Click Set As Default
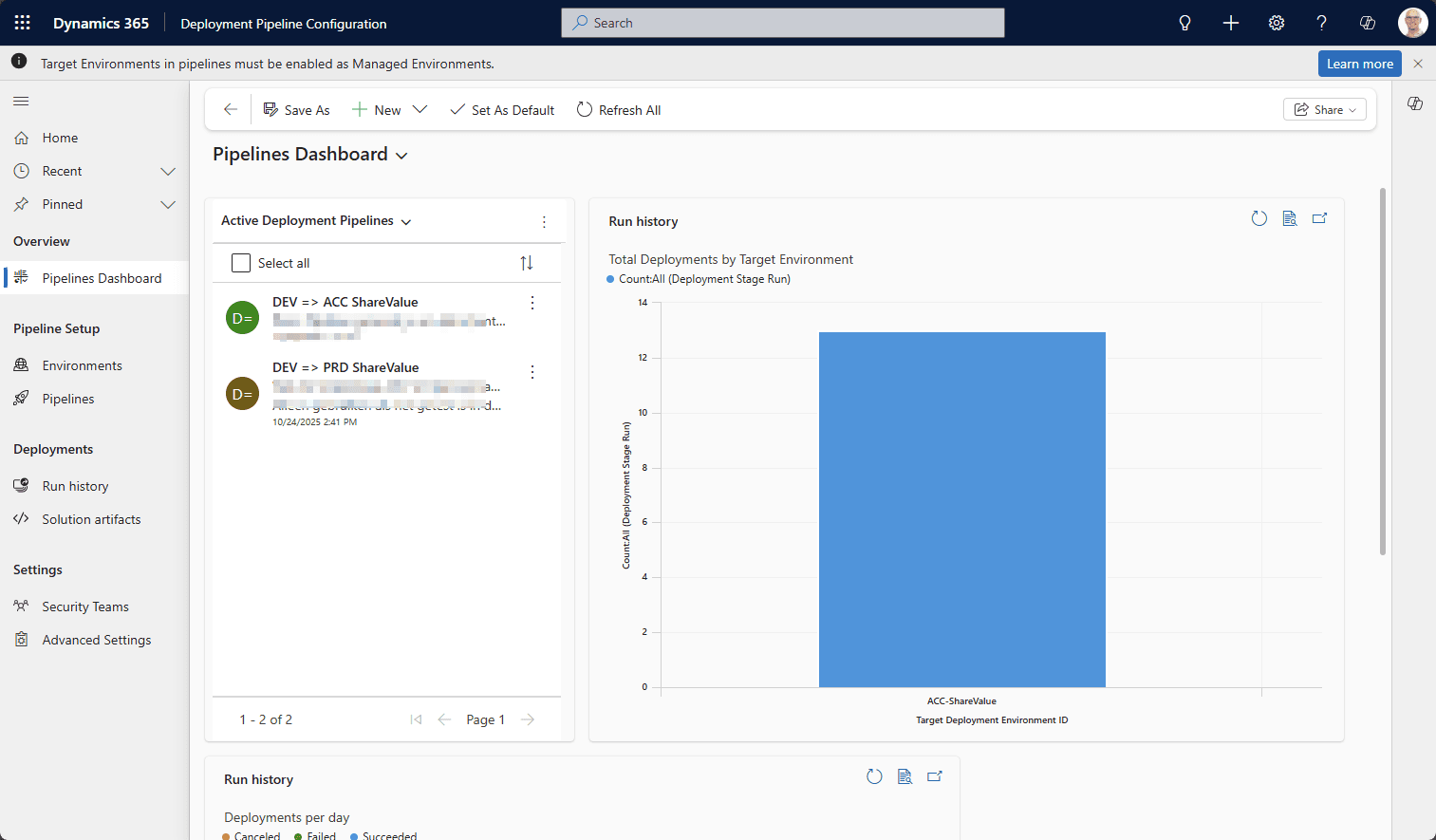This screenshot has height=840, width=1436. click(x=502, y=110)
